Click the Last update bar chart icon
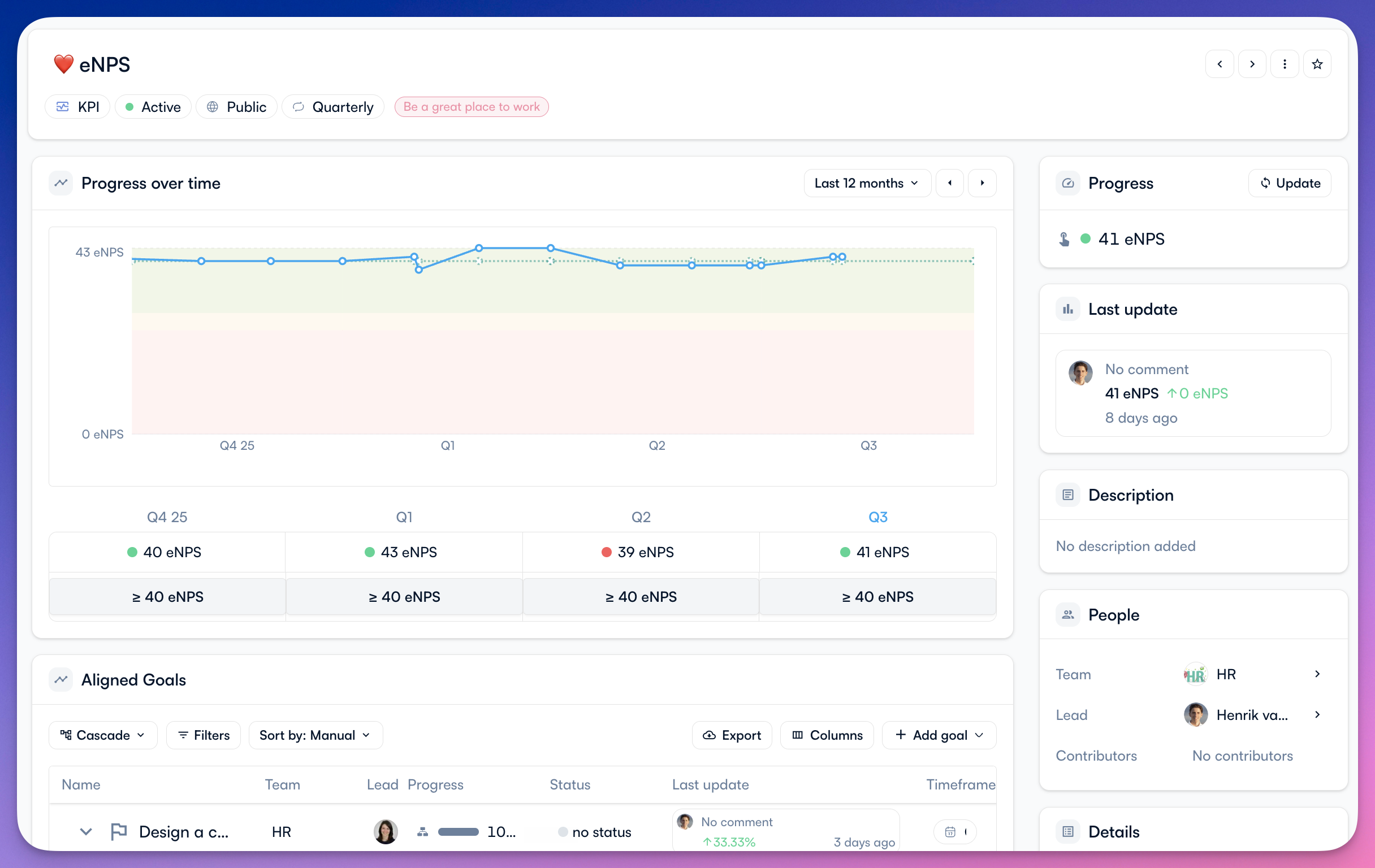The width and height of the screenshot is (1375, 868). point(1068,309)
